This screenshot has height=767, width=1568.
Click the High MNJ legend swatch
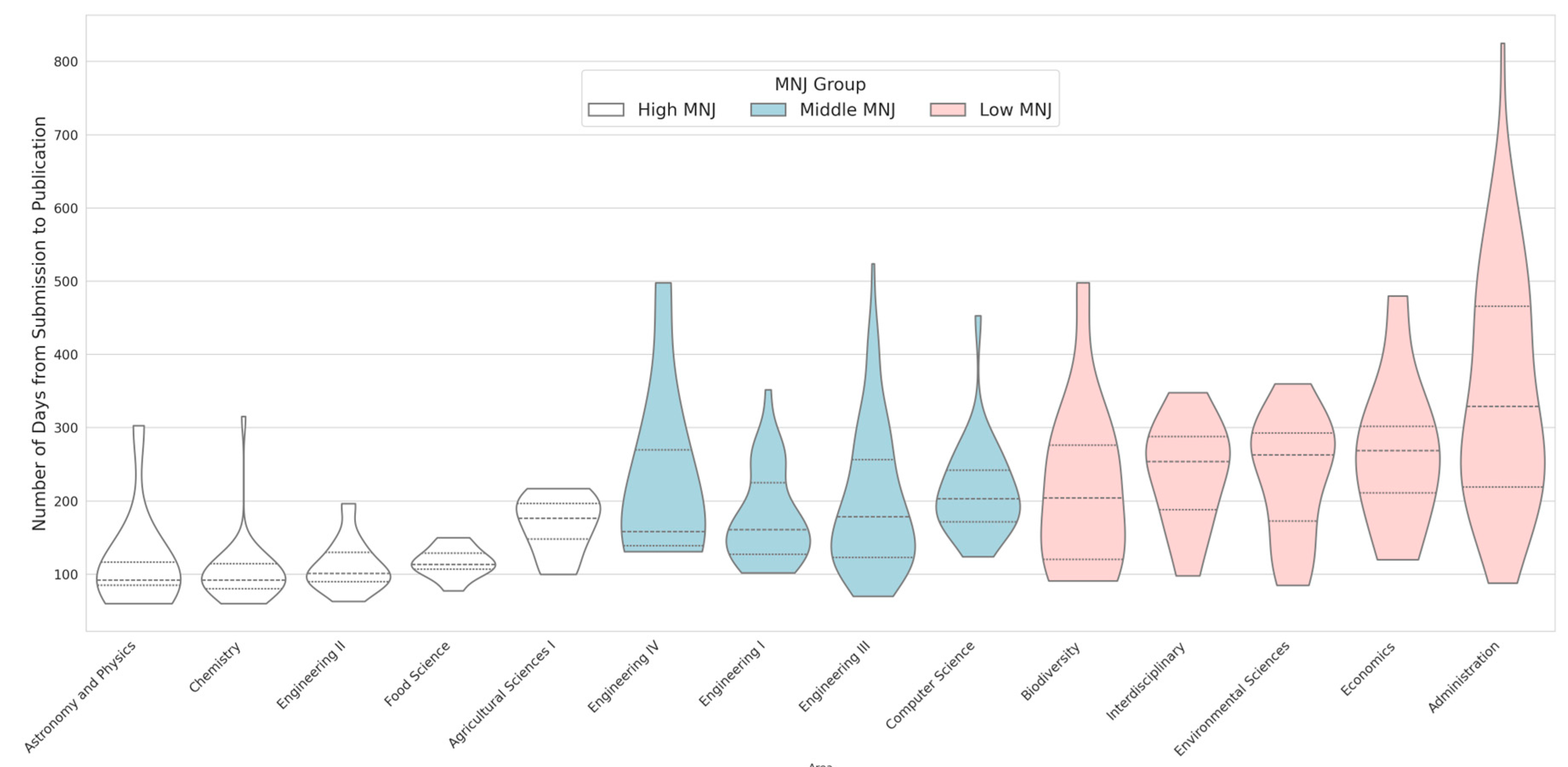pyautogui.click(x=606, y=110)
